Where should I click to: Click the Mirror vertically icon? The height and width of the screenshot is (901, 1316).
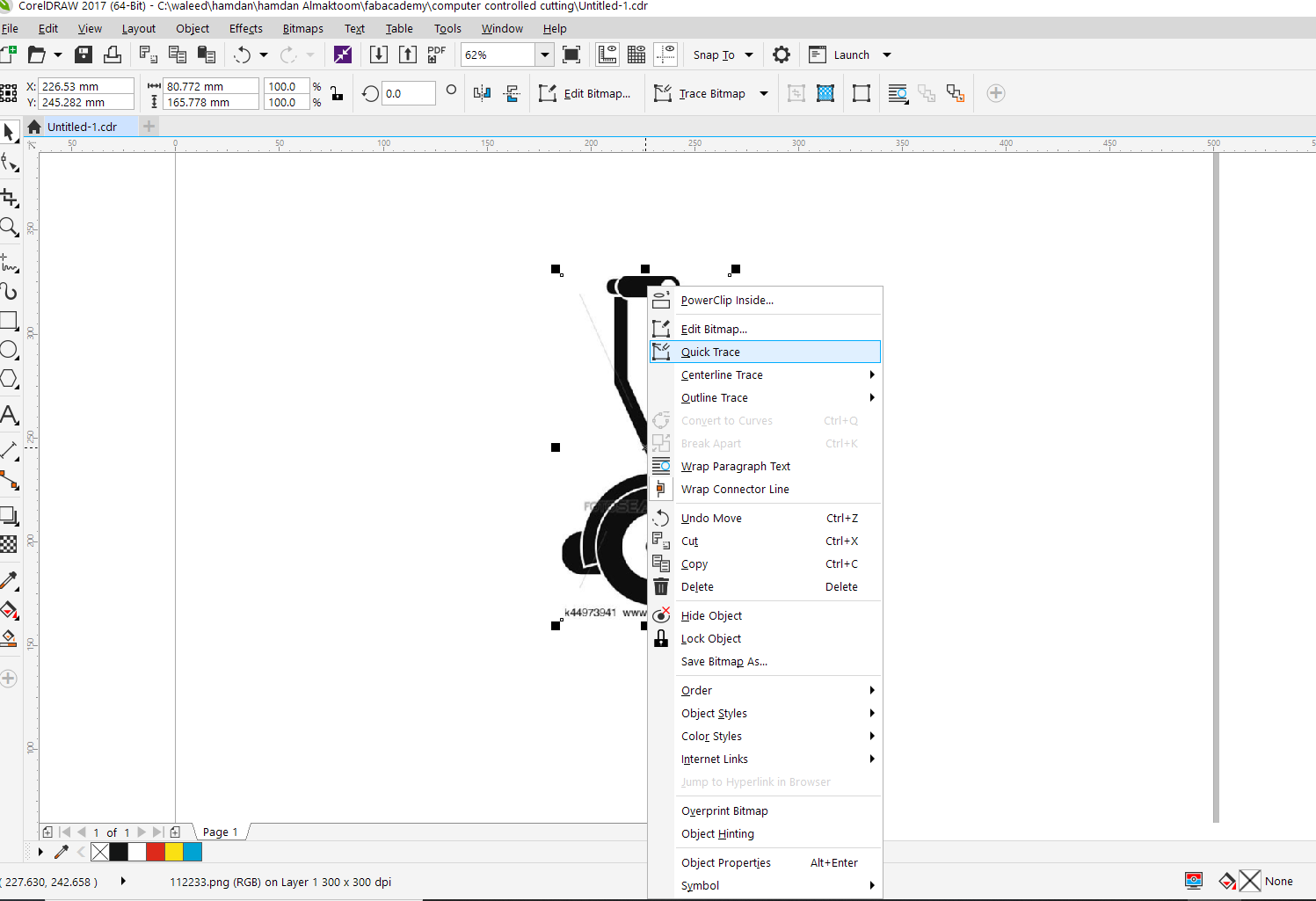pyautogui.click(x=512, y=93)
